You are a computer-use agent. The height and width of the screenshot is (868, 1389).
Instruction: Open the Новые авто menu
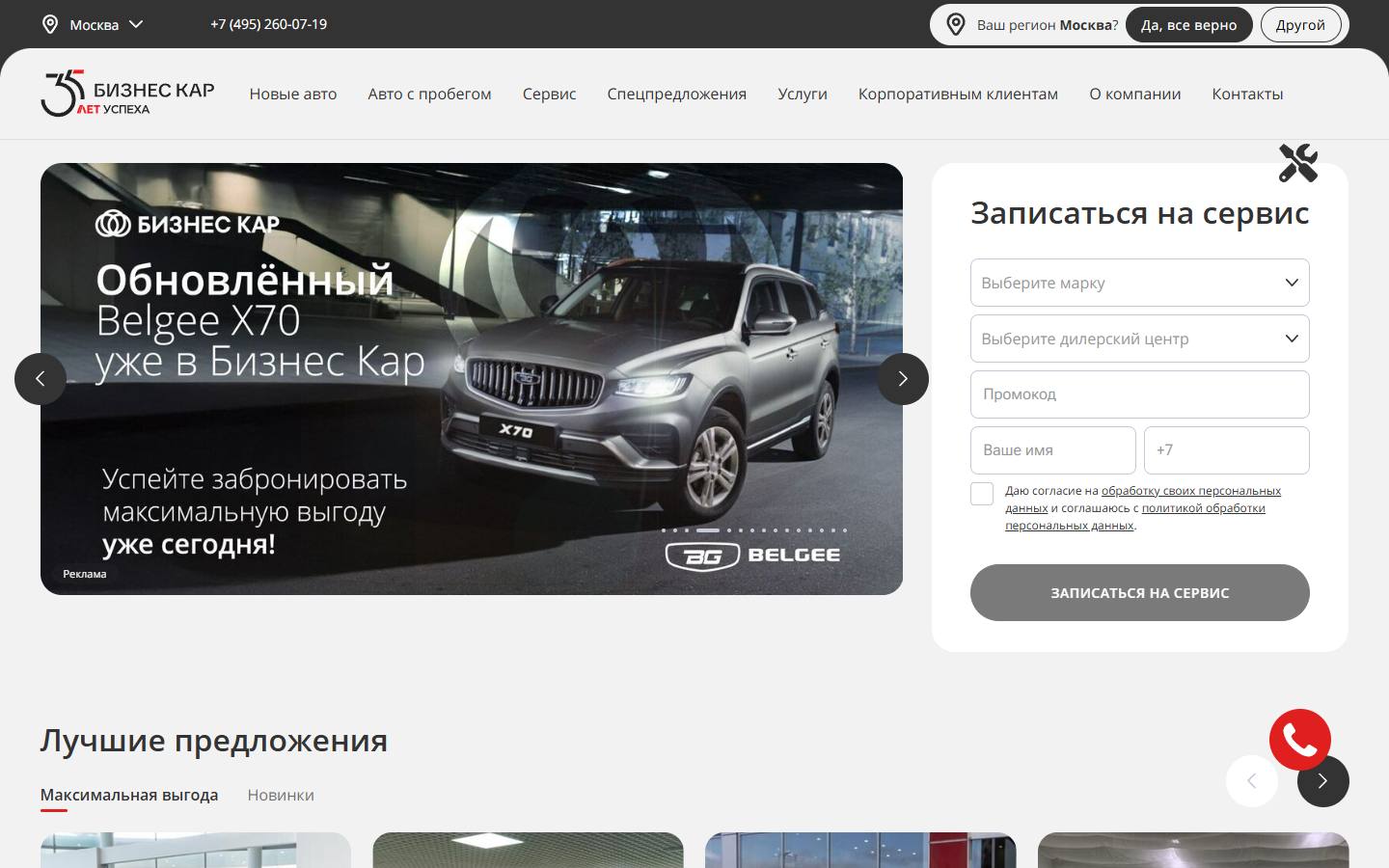tap(293, 94)
